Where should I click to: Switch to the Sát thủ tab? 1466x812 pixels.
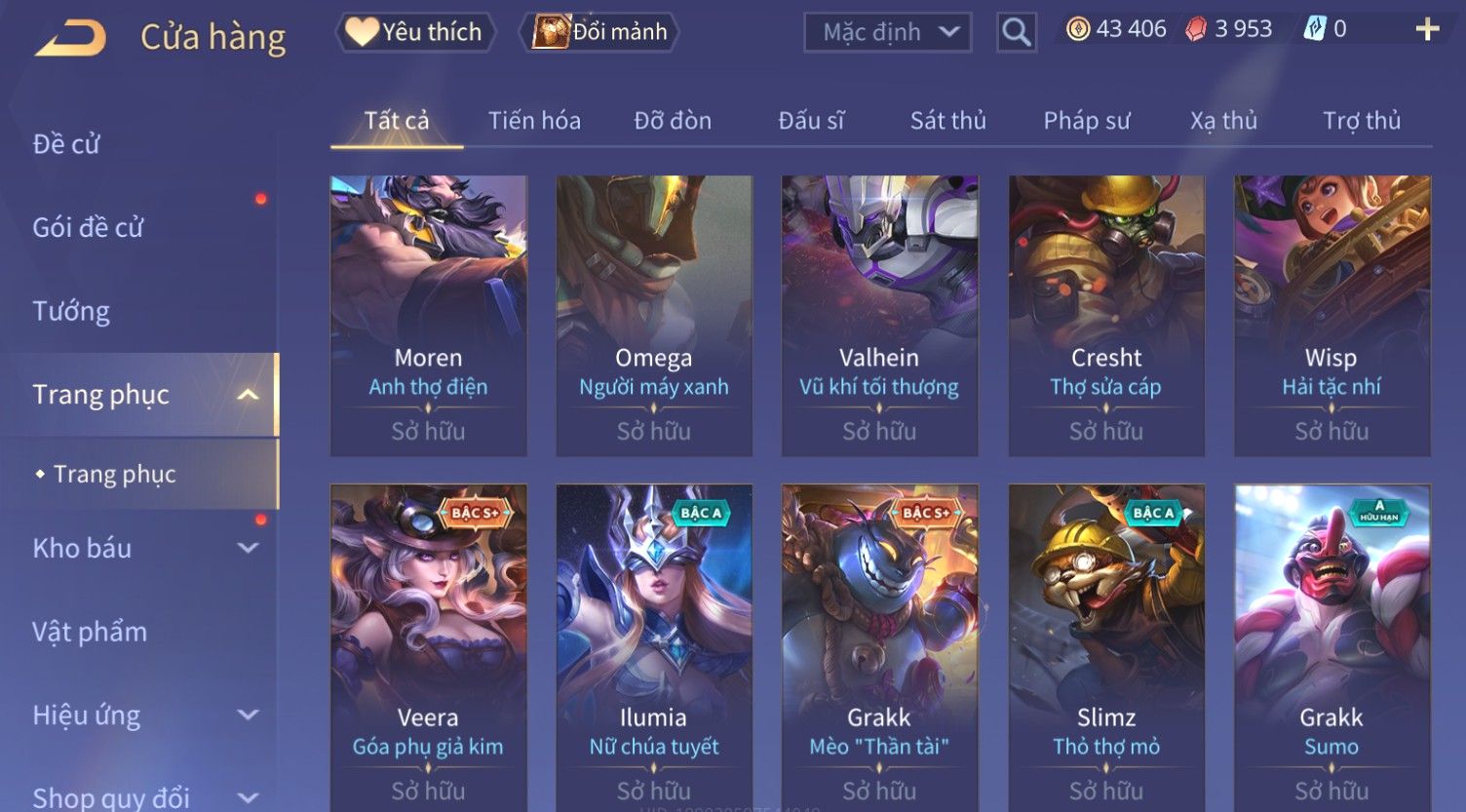click(947, 121)
